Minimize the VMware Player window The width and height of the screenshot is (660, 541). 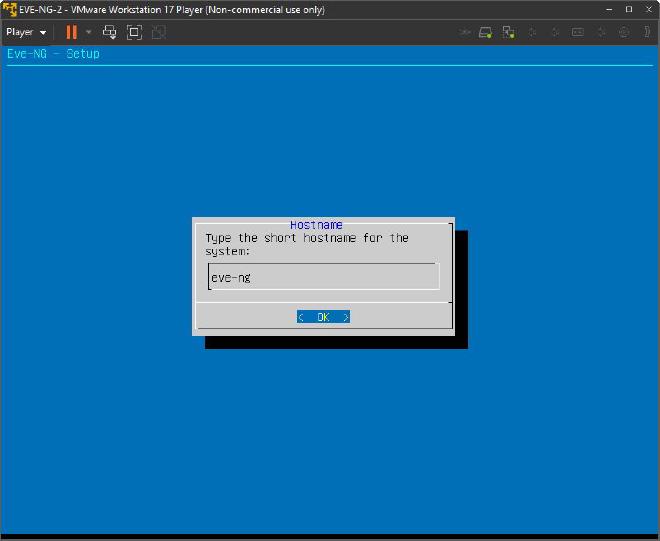coord(609,9)
